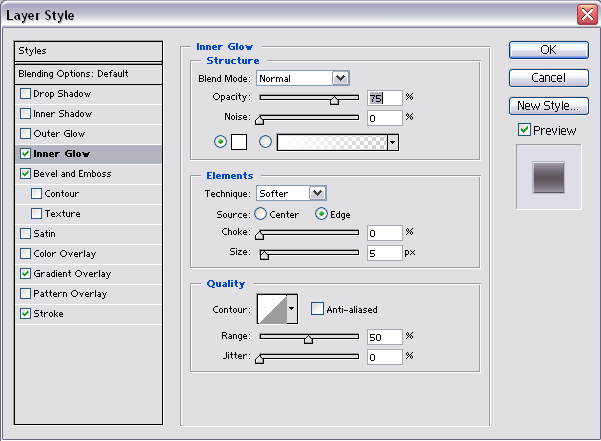This screenshot has height=441, width=601.
Task: Click the OK button
Action: (x=548, y=49)
